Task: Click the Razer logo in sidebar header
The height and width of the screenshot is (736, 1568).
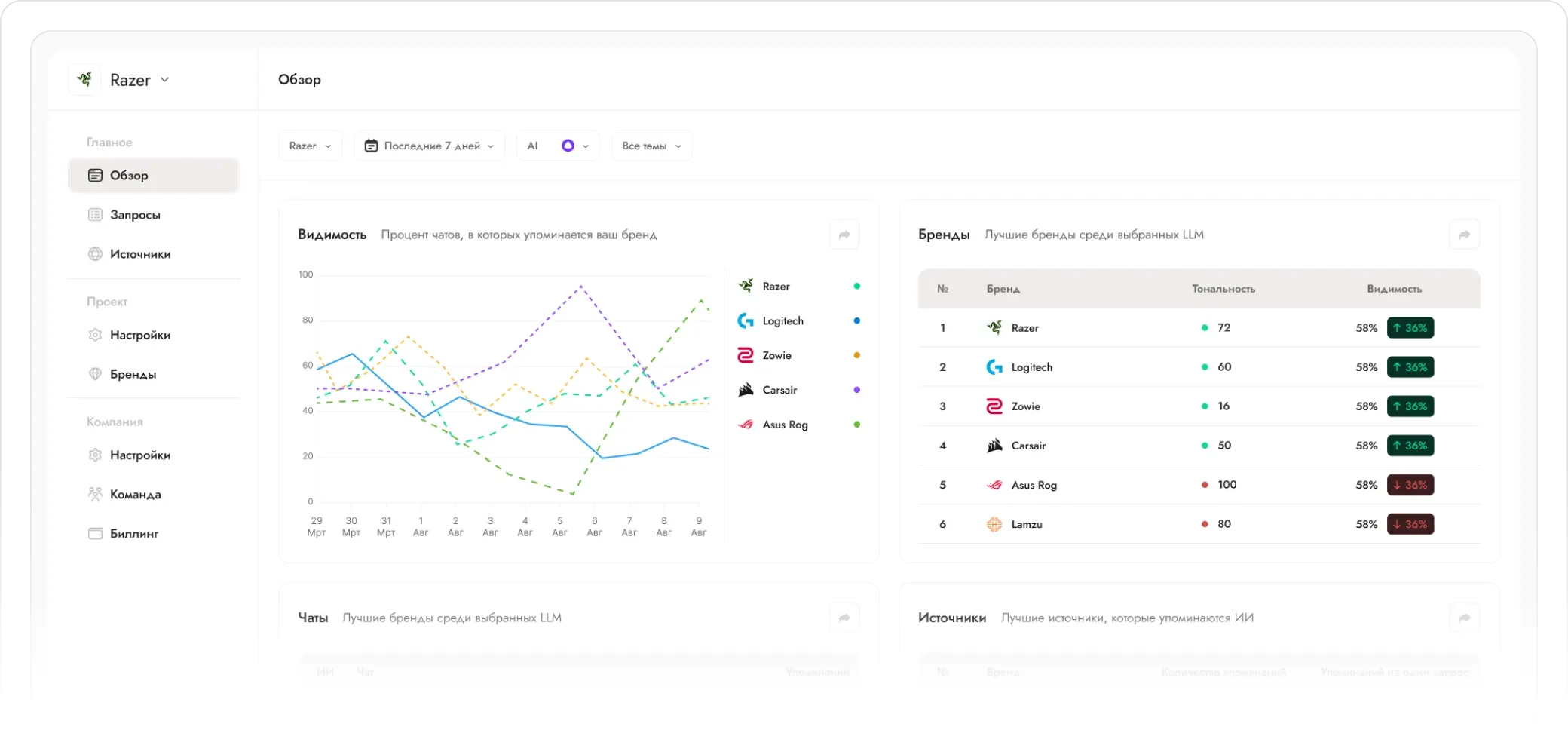Action: pos(84,79)
